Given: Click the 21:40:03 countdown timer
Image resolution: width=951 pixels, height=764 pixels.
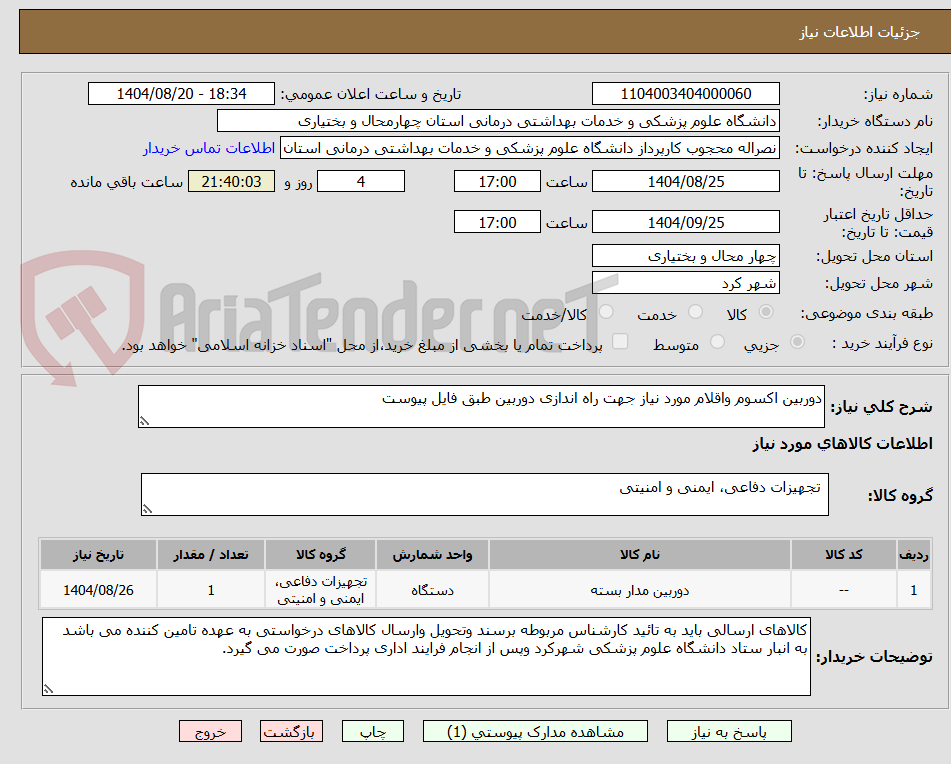Looking at the screenshot, I should [231, 181].
